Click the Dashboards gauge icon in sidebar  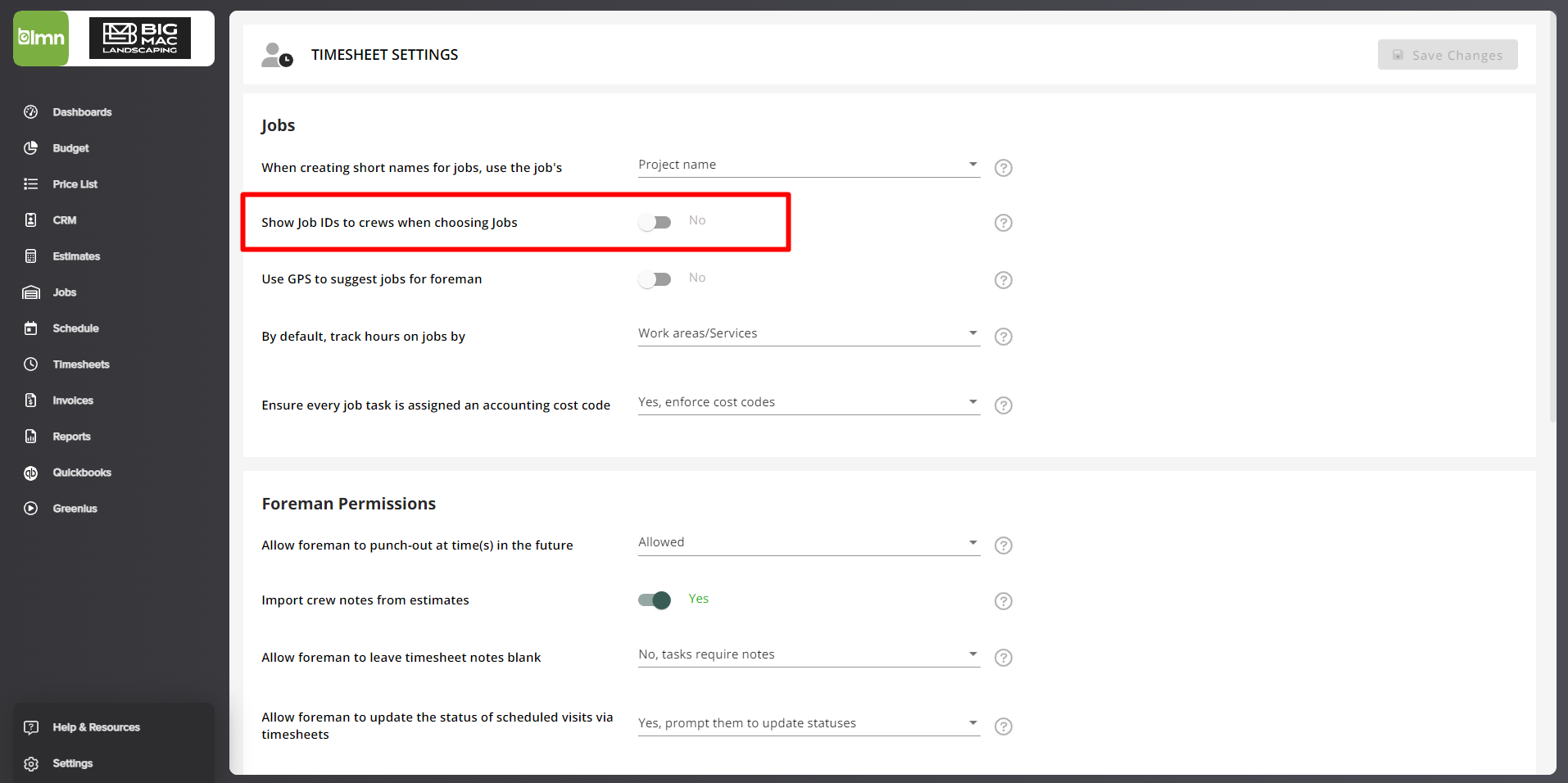(x=31, y=112)
